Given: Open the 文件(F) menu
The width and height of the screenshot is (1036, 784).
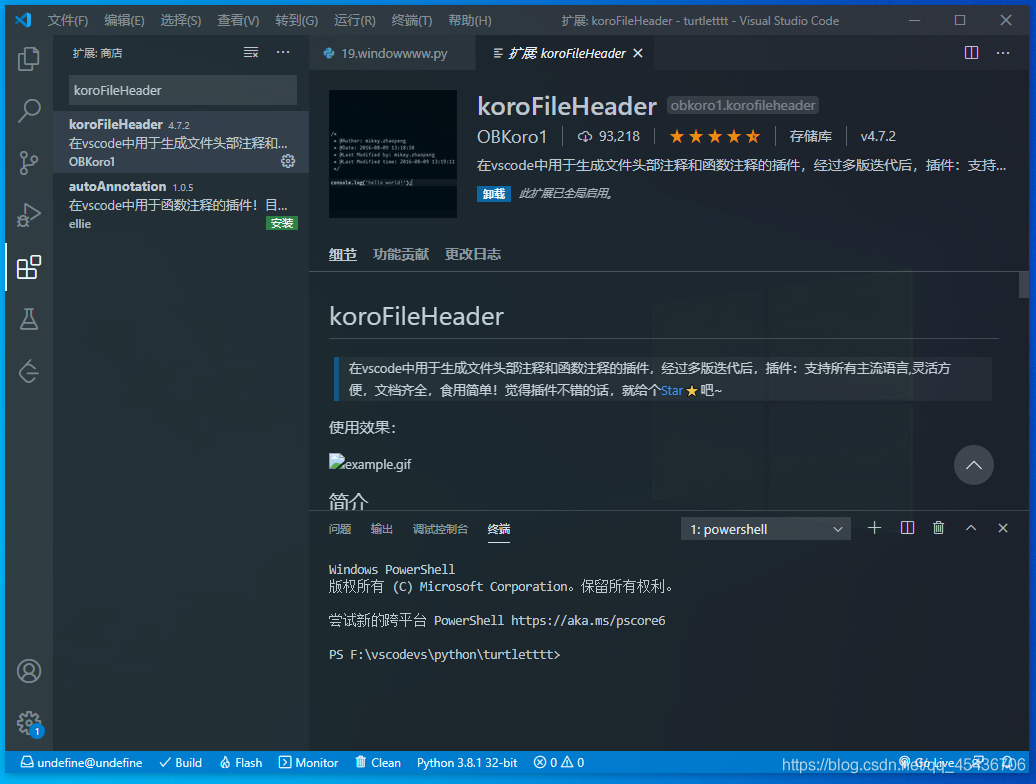Looking at the screenshot, I should [67, 20].
